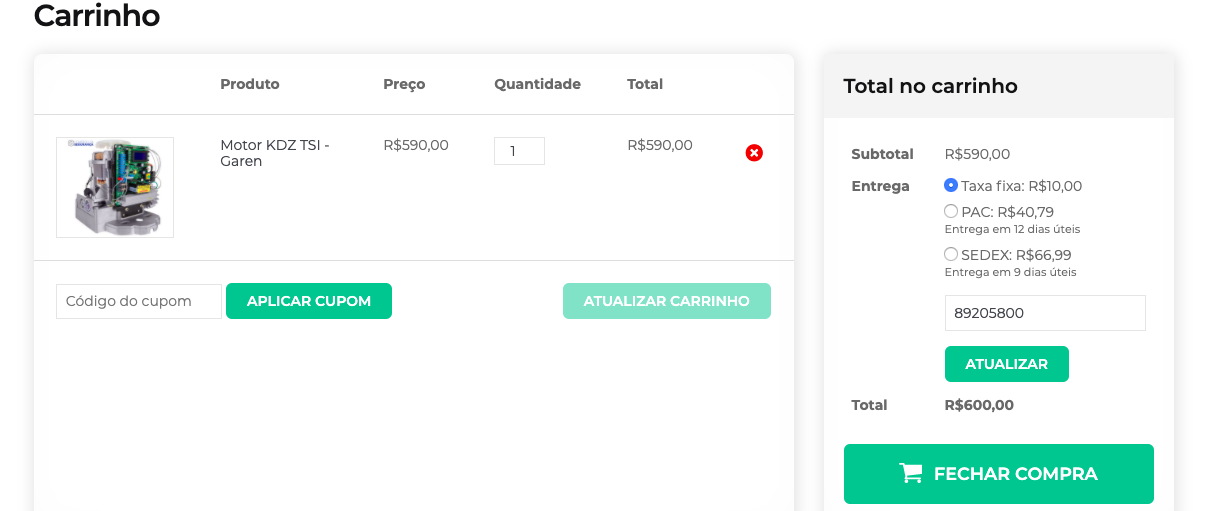The height and width of the screenshot is (511, 1217).
Task: Choose PAC R$40,79 delivery option
Action: coord(951,211)
